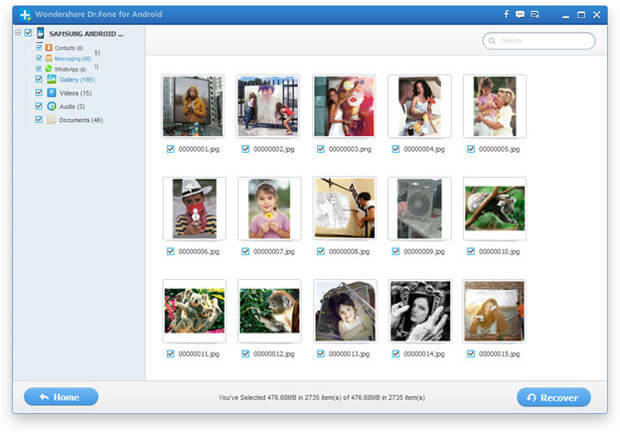Click the Audio category icon
This screenshot has height=432, width=620.
pyautogui.click(x=51, y=106)
